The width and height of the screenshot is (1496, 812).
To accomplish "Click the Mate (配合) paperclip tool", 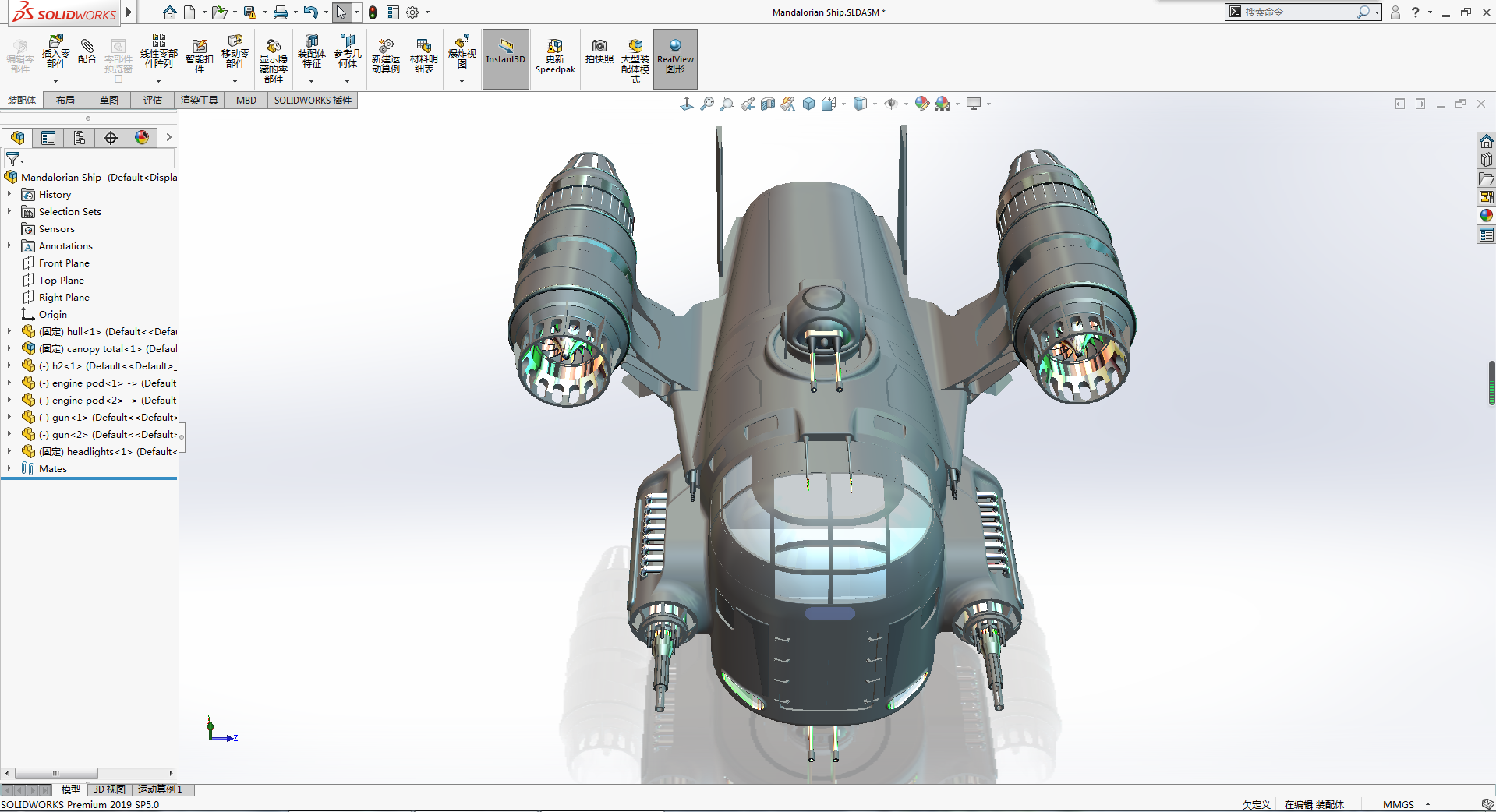I will pyautogui.click(x=87, y=51).
